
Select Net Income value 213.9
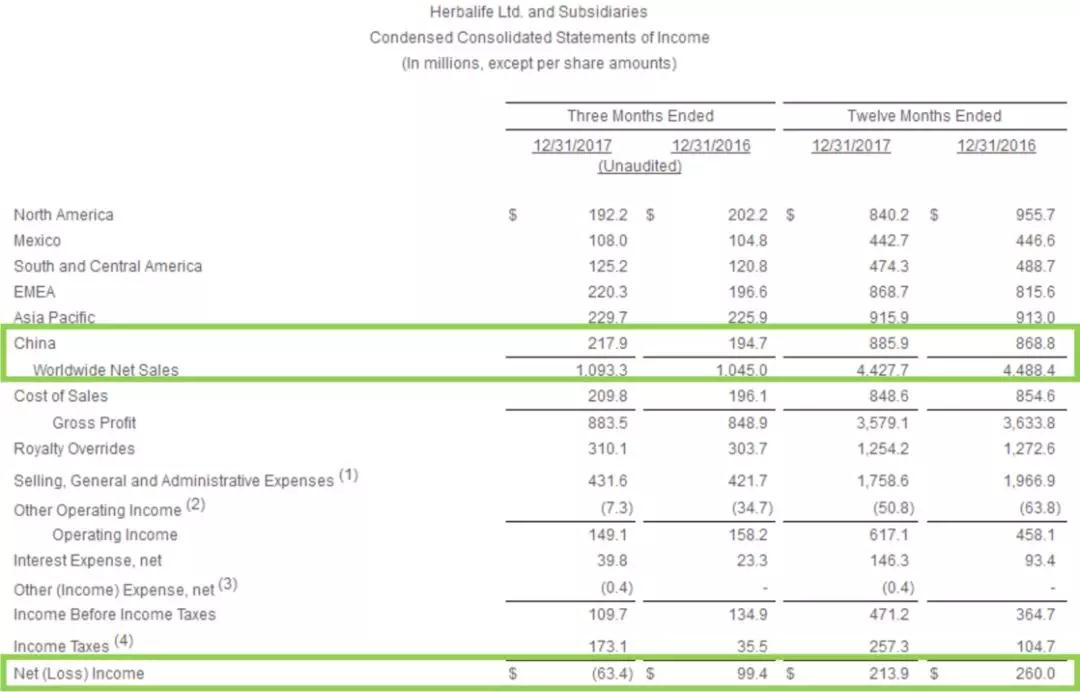point(889,673)
